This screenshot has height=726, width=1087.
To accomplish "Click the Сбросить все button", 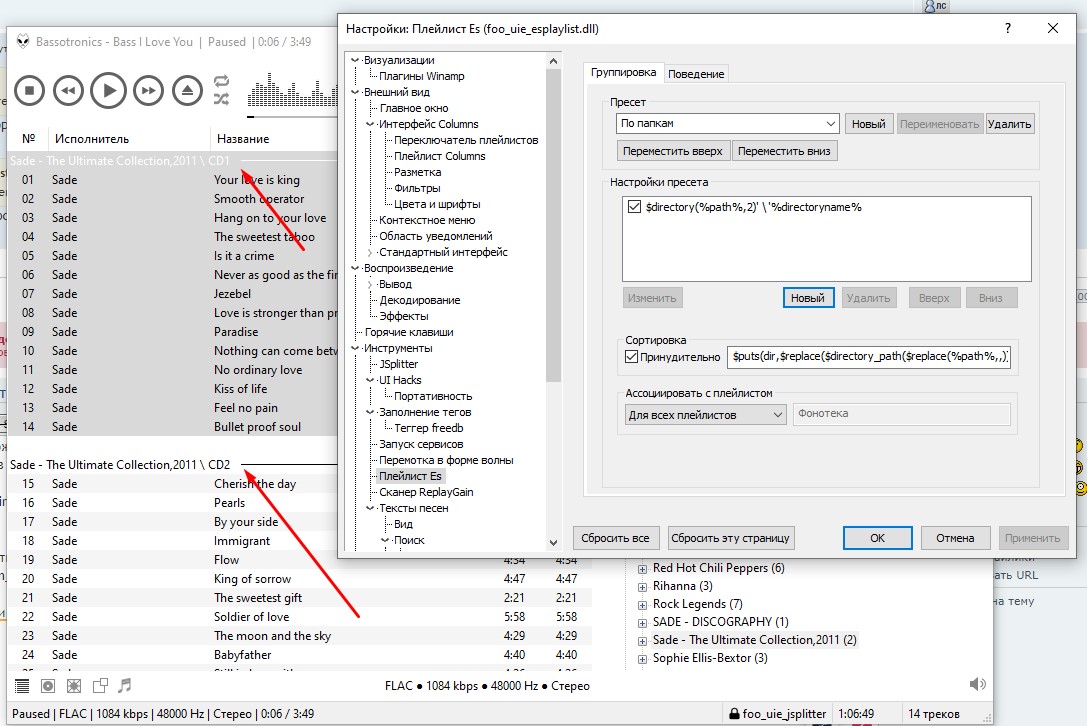I will point(617,538).
